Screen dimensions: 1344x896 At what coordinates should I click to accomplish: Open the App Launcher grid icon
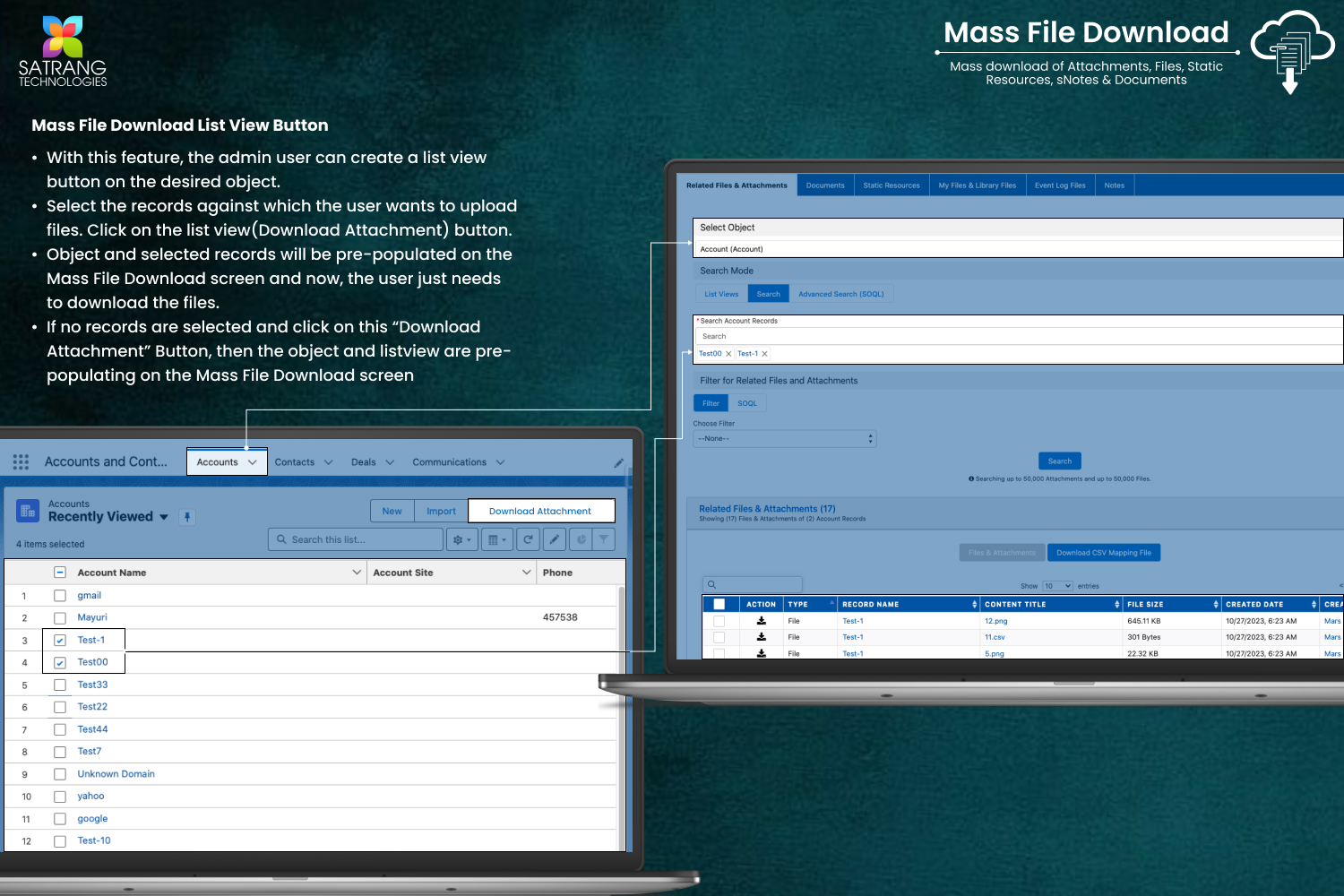21,462
